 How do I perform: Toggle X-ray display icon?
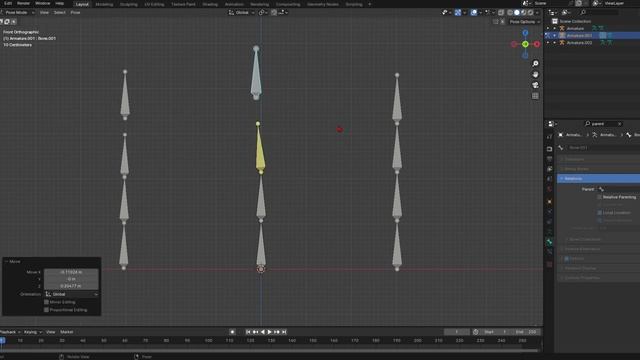(x=501, y=13)
